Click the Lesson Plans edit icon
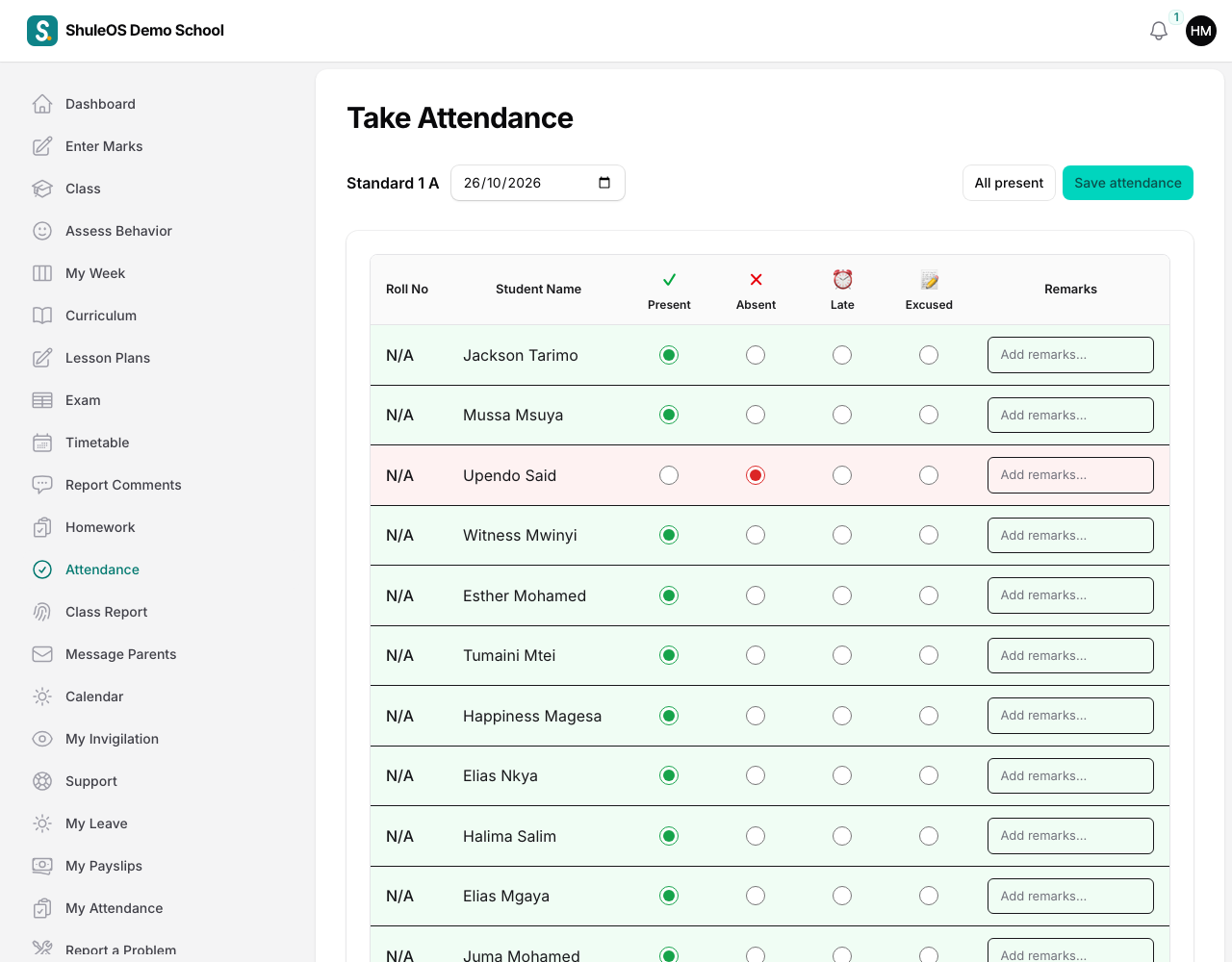Screen dimensions: 1232x962 click(x=42, y=358)
